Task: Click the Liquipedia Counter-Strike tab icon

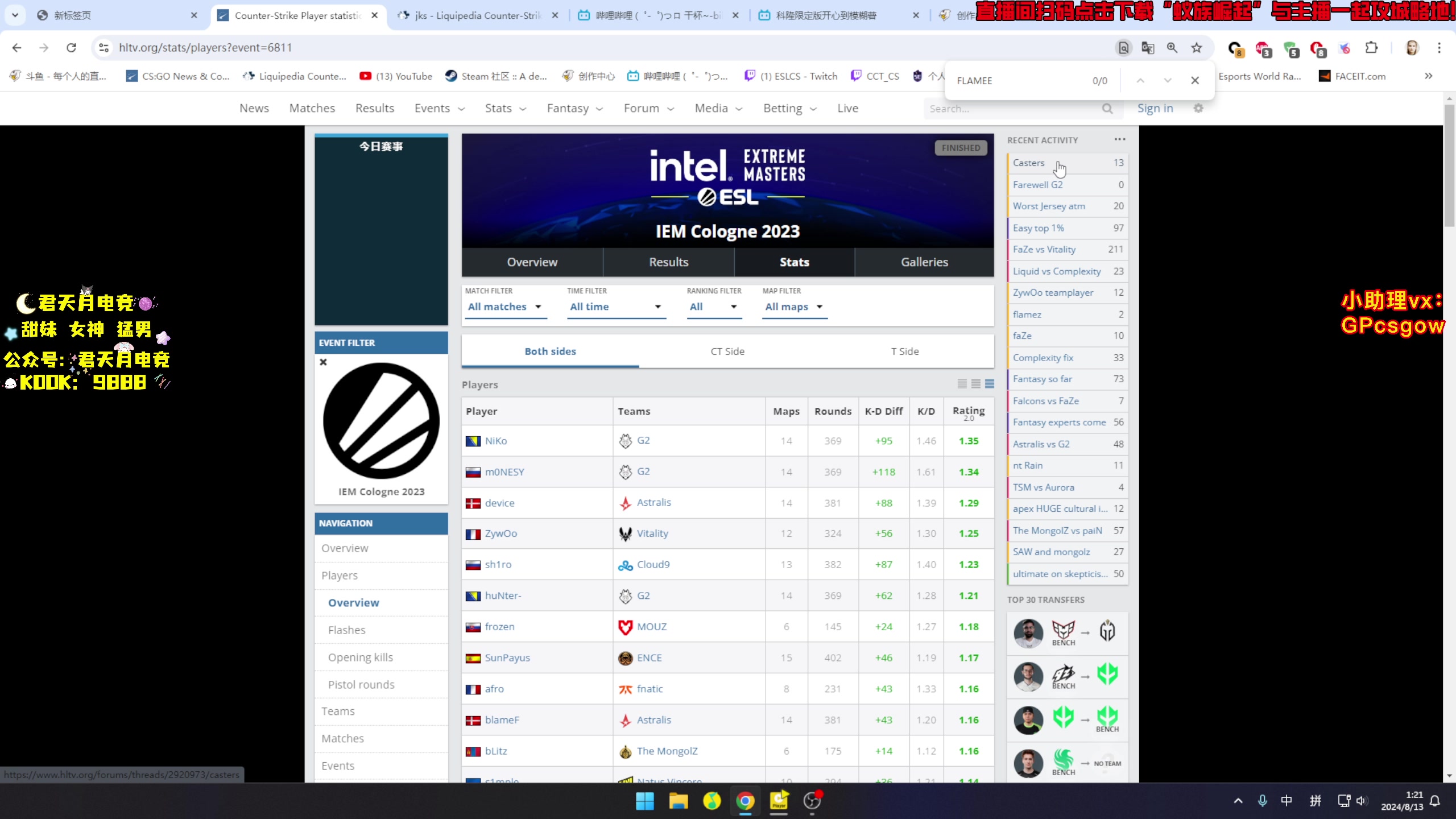Action: click(405, 15)
